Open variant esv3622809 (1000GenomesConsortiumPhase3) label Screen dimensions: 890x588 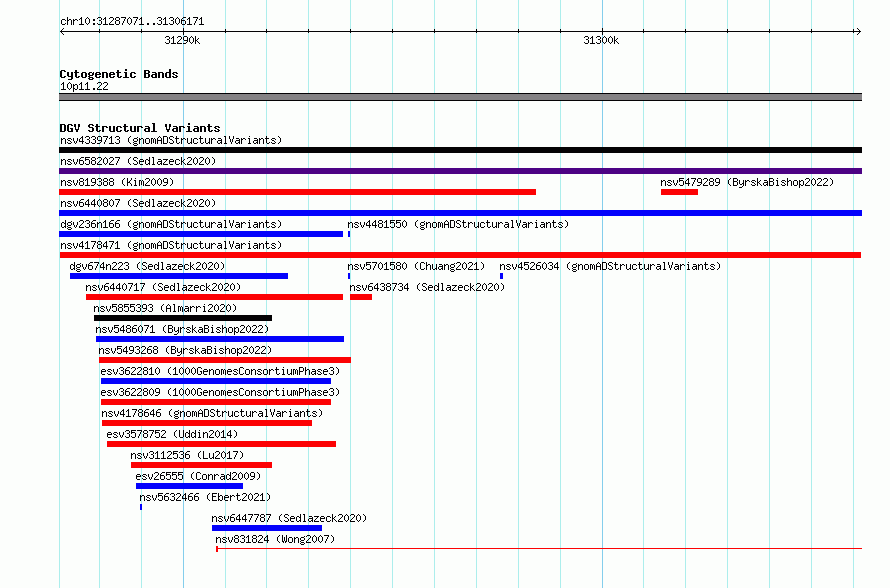tap(220, 392)
